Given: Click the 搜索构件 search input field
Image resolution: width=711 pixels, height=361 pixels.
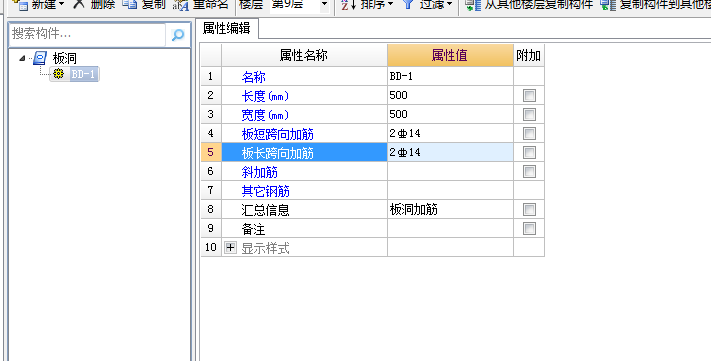Looking at the screenshot, I should [87, 34].
